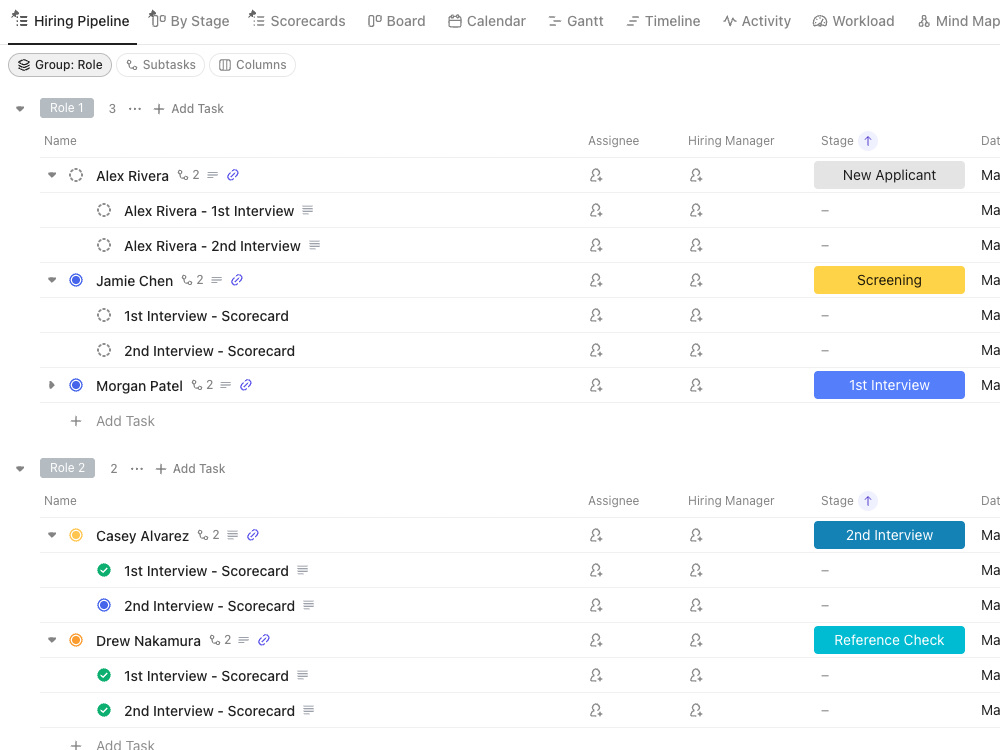Set Hiring Manager for Drew Nakamura
Viewport: 1000px width, 750px height.
click(696, 640)
